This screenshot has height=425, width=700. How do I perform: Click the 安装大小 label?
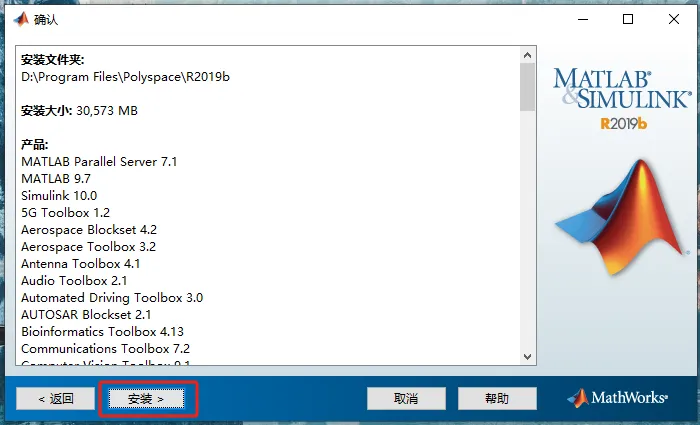click(x=46, y=111)
